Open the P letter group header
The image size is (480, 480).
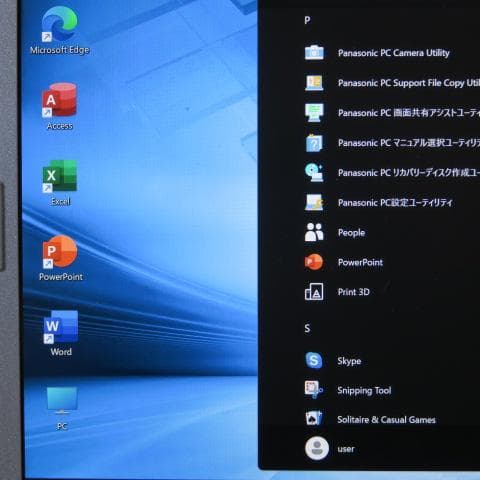point(307,20)
